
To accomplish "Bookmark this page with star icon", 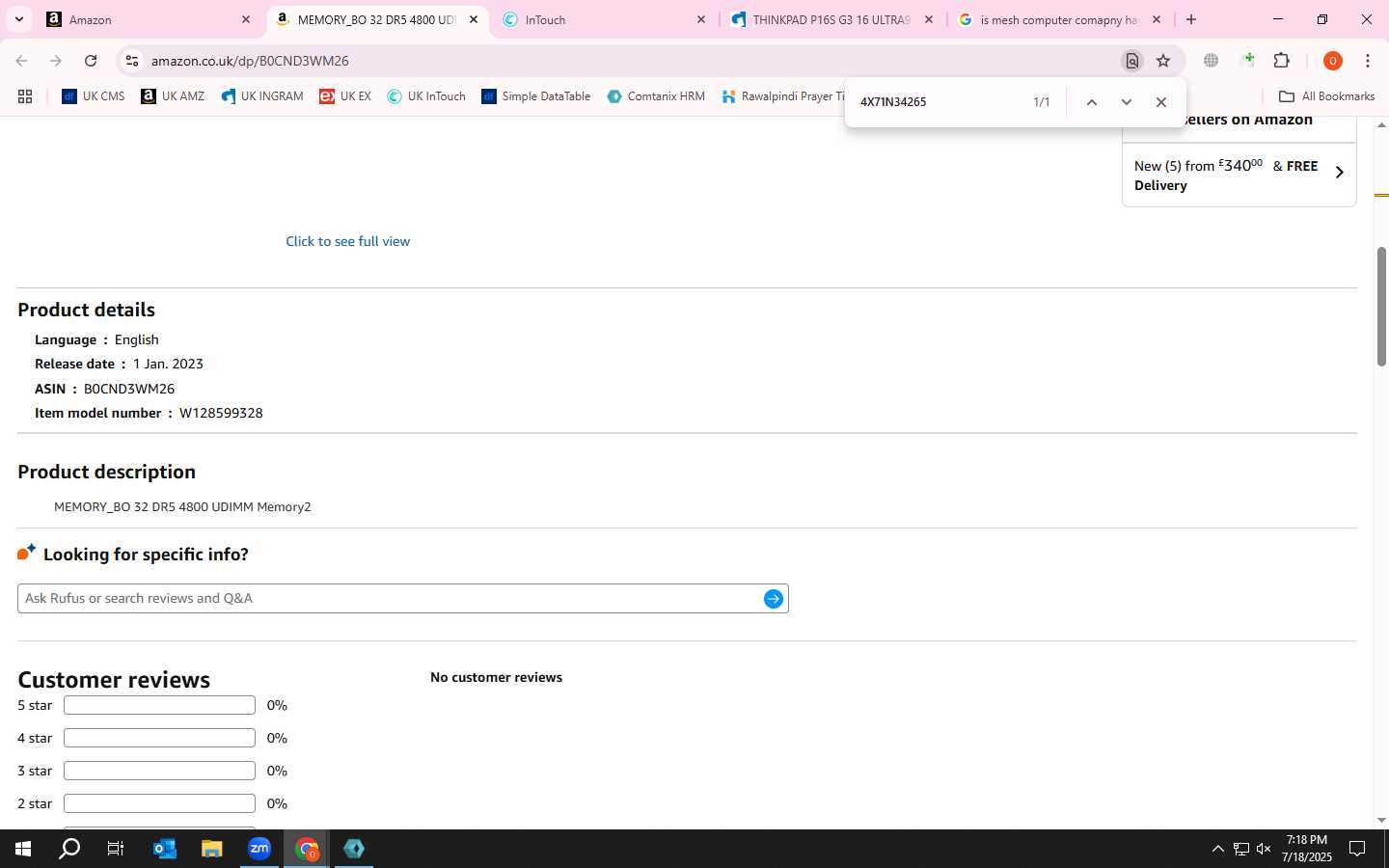I will [x=1163, y=61].
